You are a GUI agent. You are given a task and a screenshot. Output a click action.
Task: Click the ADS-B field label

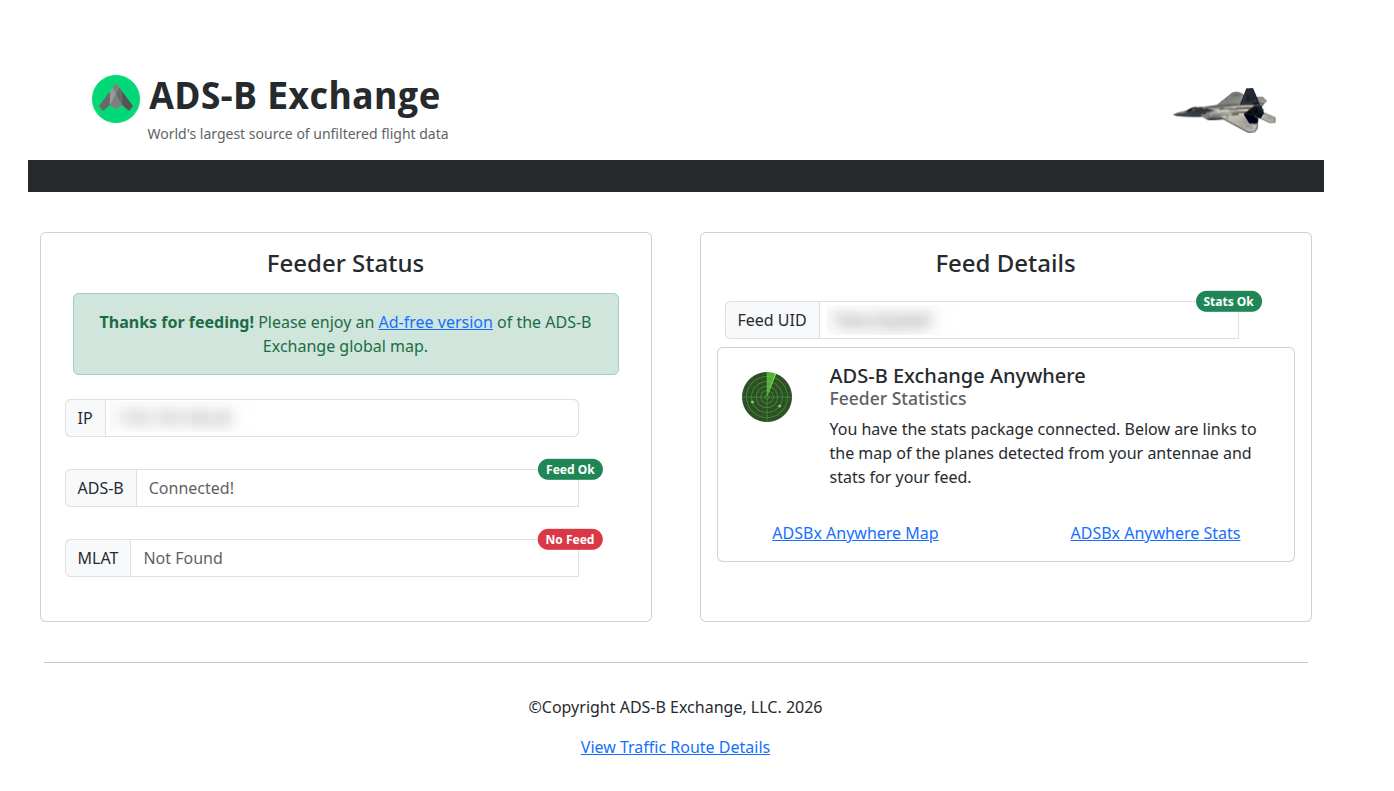[x=101, y=488]
